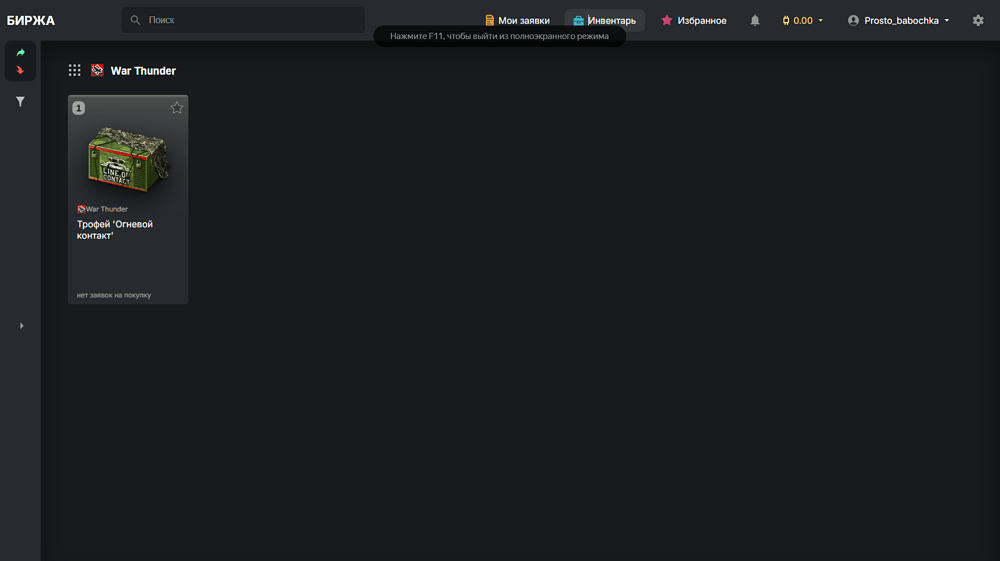Click the grid view icon beside War Thunder
Image resolution: width=1000 pixels, height=561 pixels.
pyautogui.click(x=75, y=70)
